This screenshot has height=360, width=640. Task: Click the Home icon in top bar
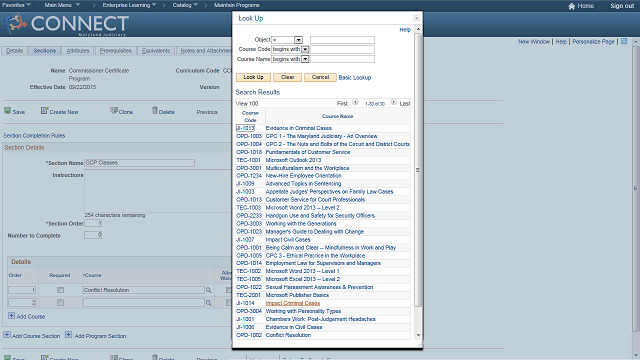click(x=571, y=6)
